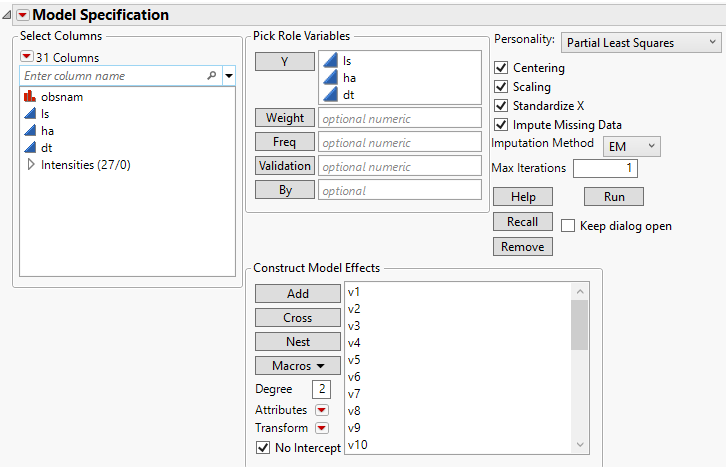Open the Macros menu button
This screenshot has height=467, width=726.
click(x=298, y=366)
